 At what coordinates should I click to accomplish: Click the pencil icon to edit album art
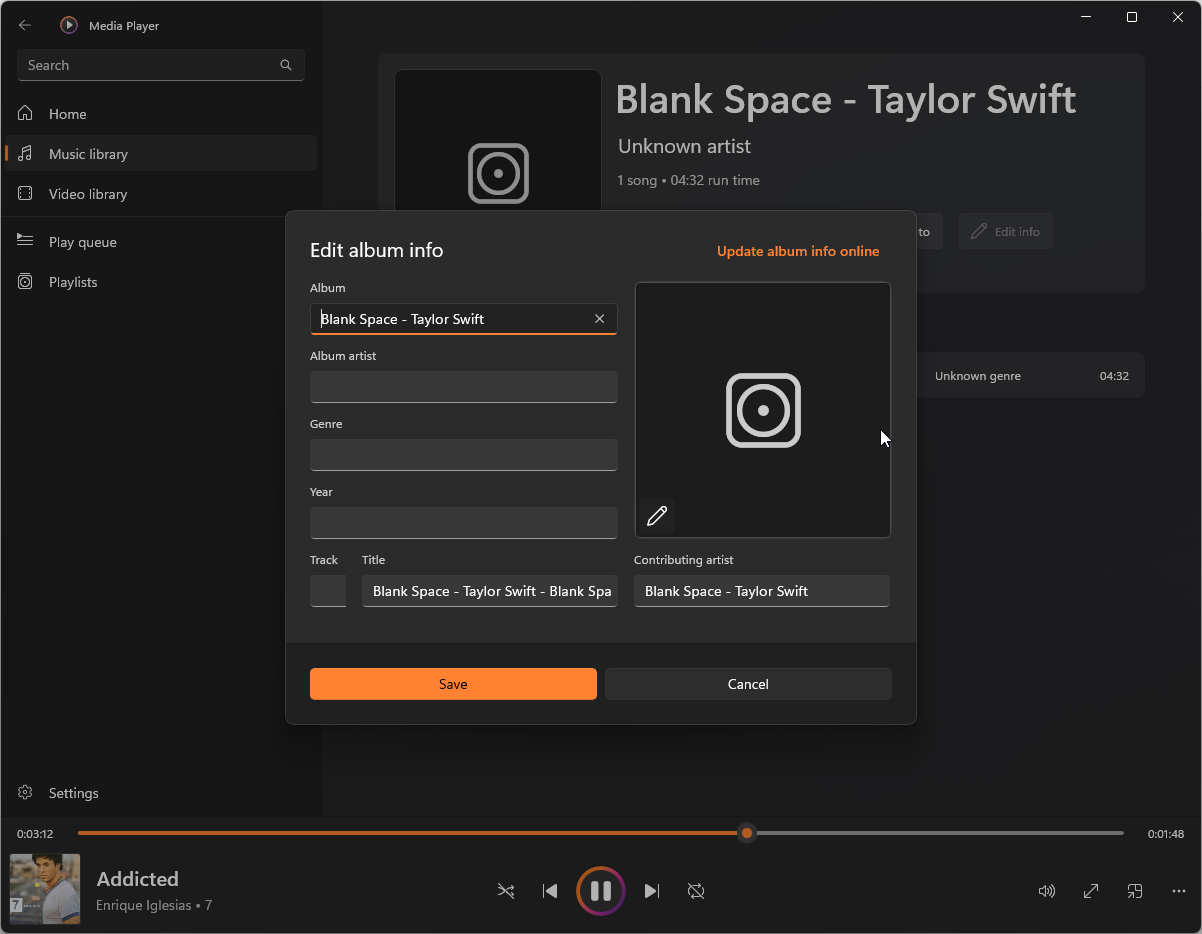coord(657,516)
